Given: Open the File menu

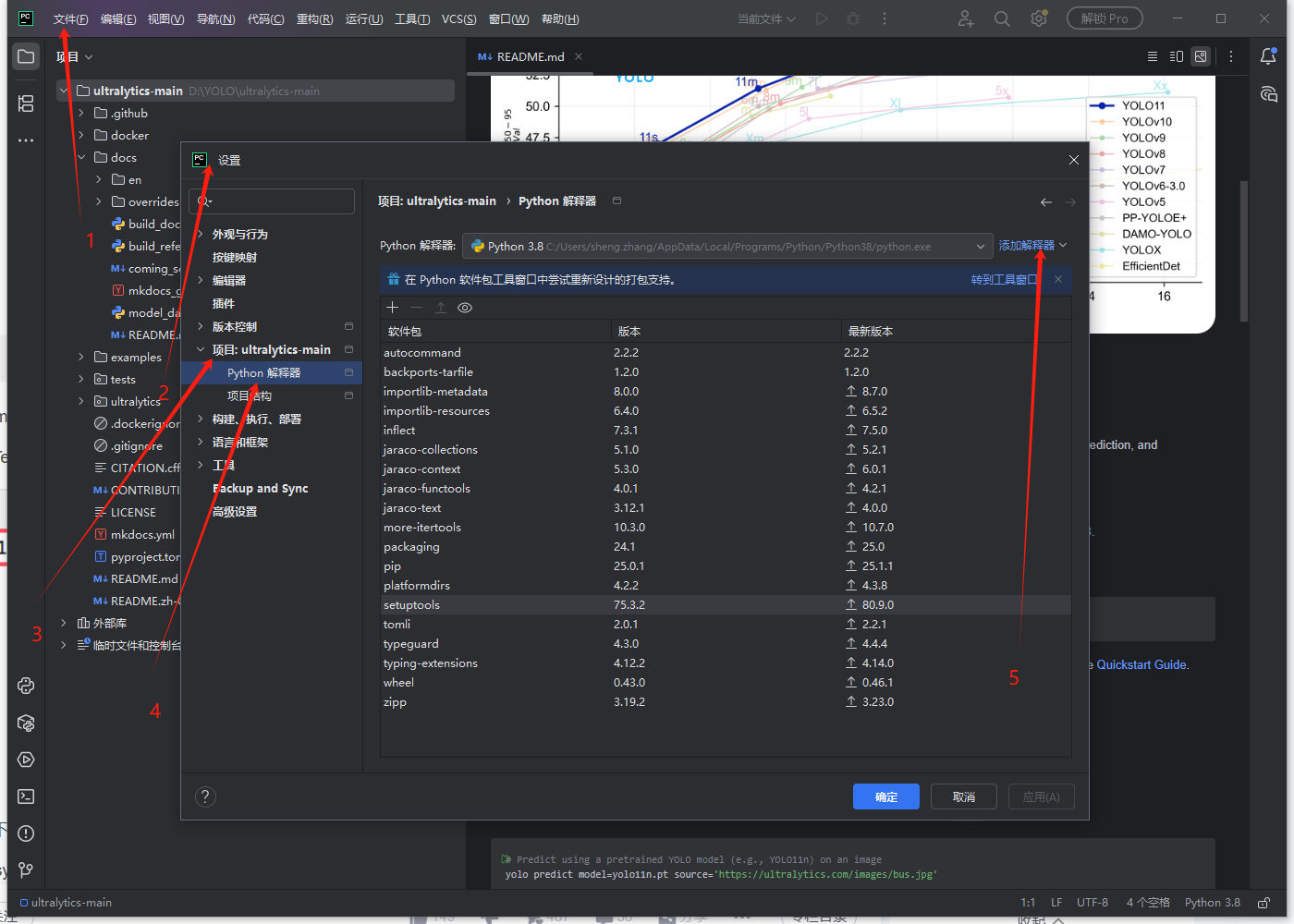Looking at the screenshot, I should 71,19.
